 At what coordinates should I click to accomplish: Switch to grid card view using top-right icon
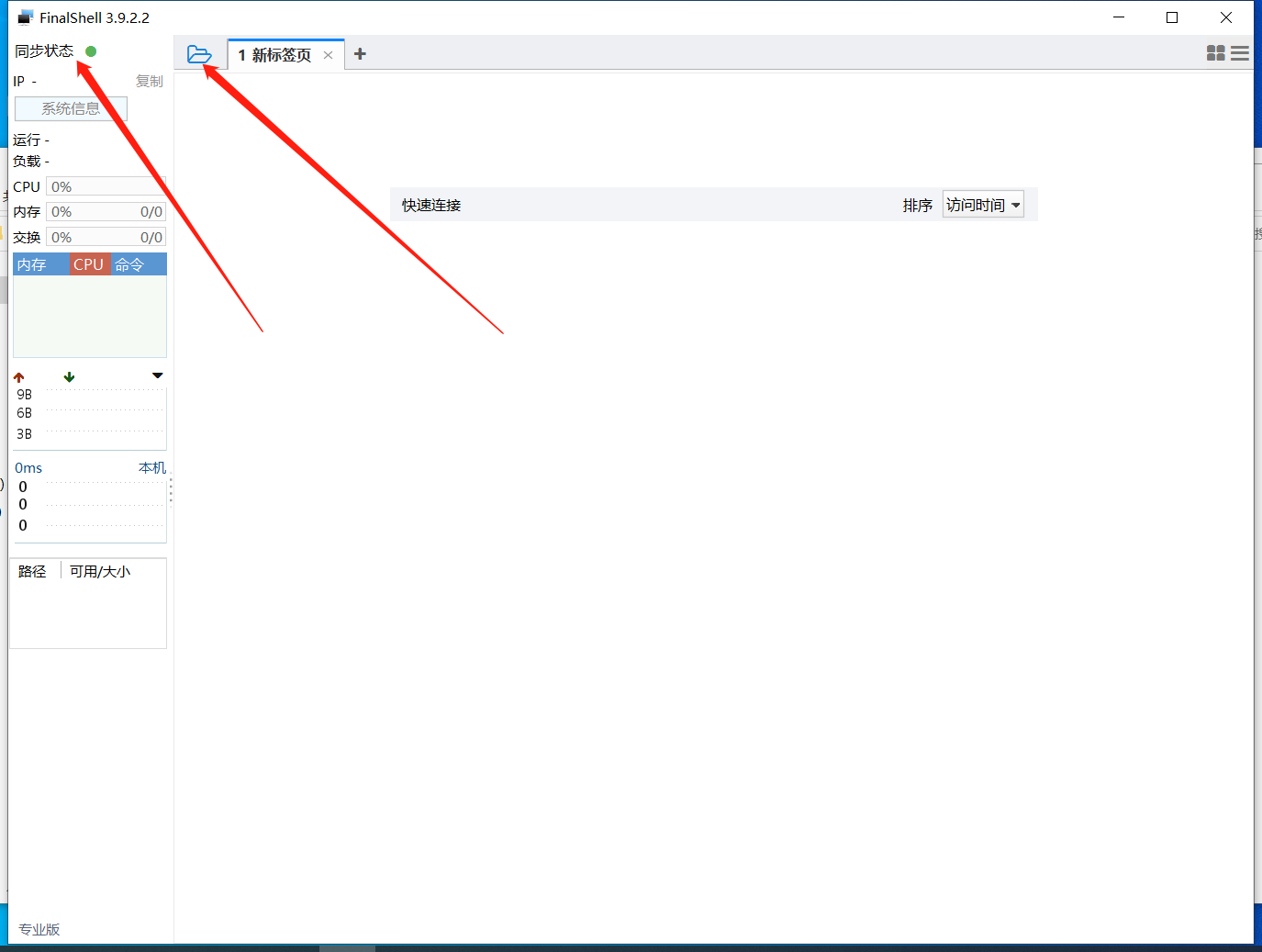[x=1216, y=53]
